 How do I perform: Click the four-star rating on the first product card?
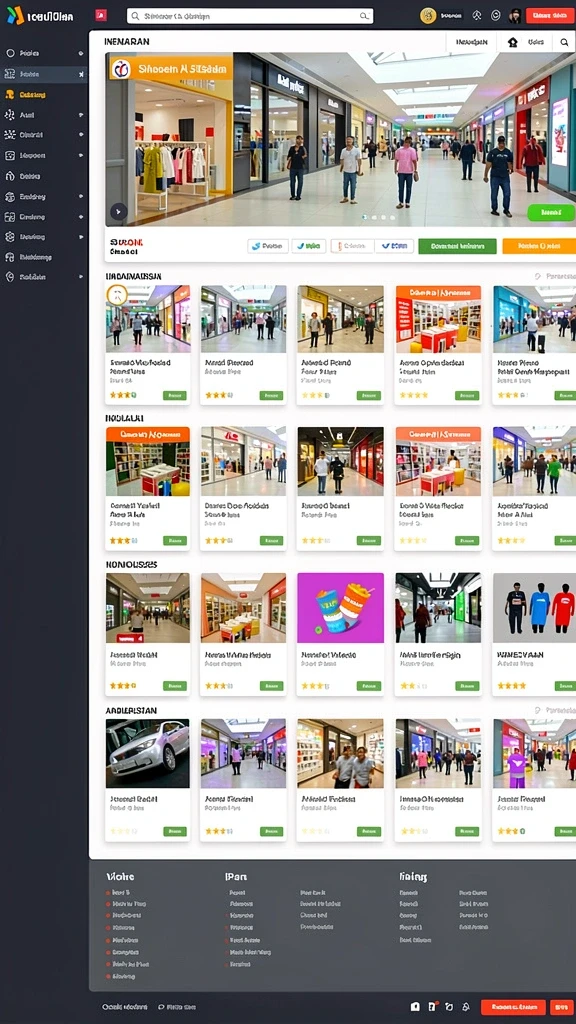click(x=122, y=395)
